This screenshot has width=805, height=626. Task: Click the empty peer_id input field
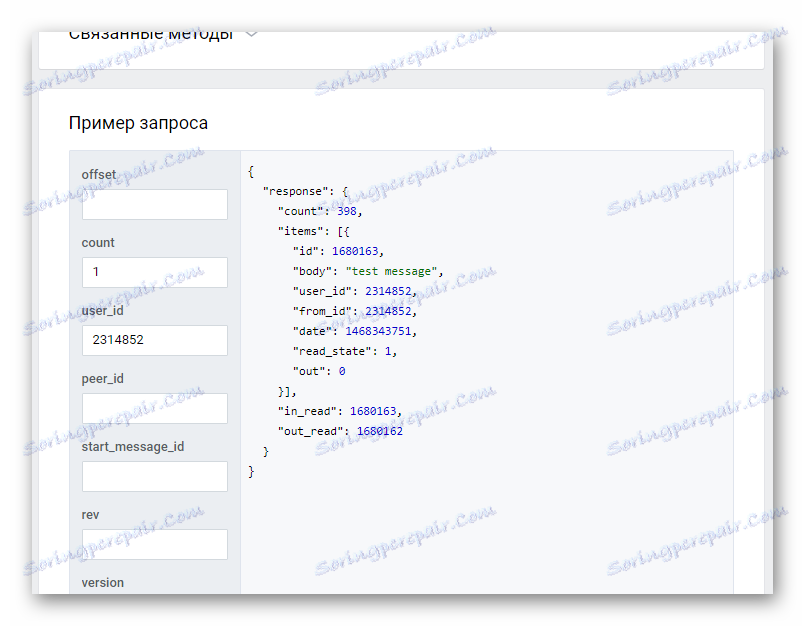coord(154,408)
